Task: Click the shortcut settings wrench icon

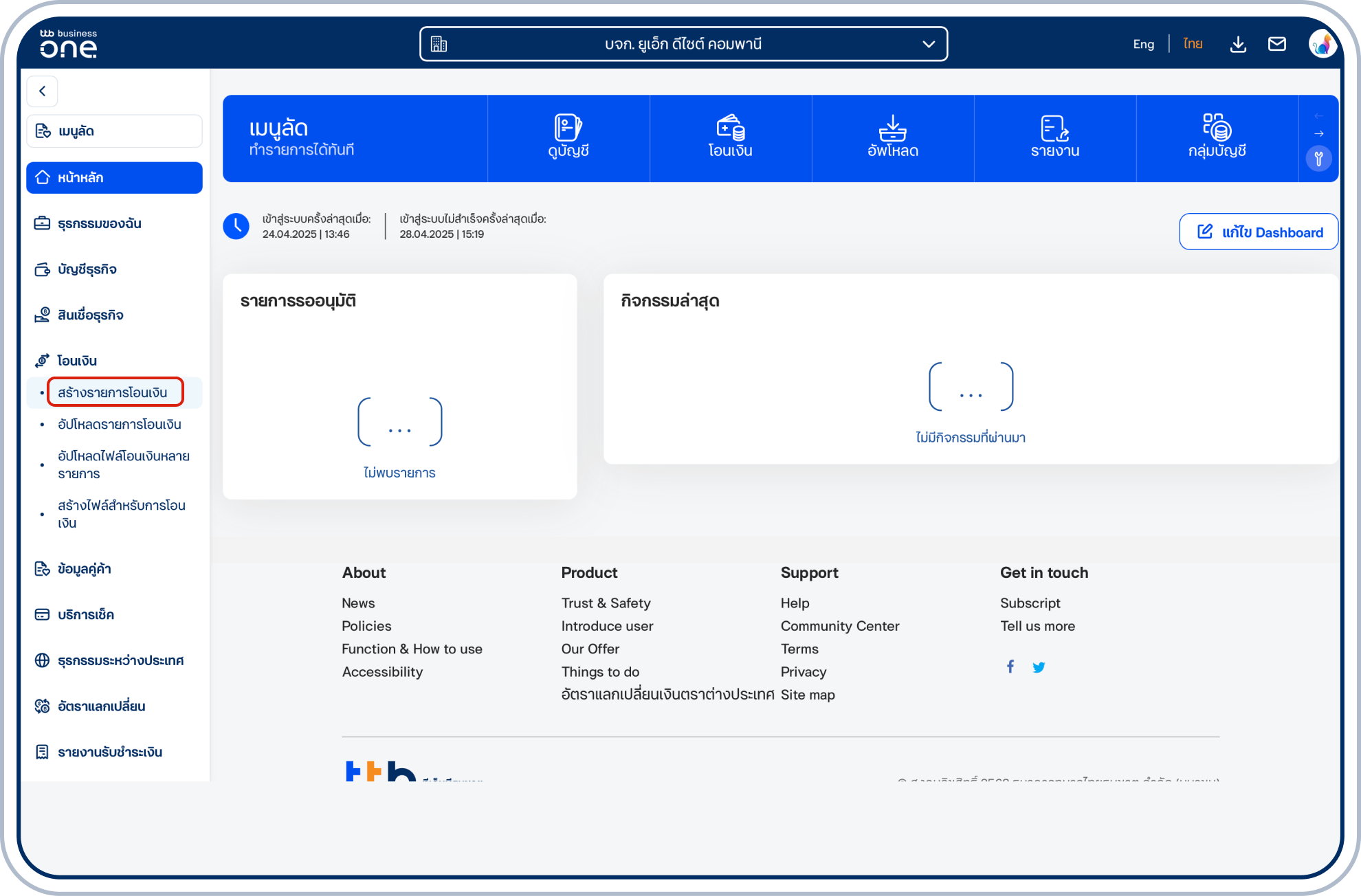Action: 1318,159
